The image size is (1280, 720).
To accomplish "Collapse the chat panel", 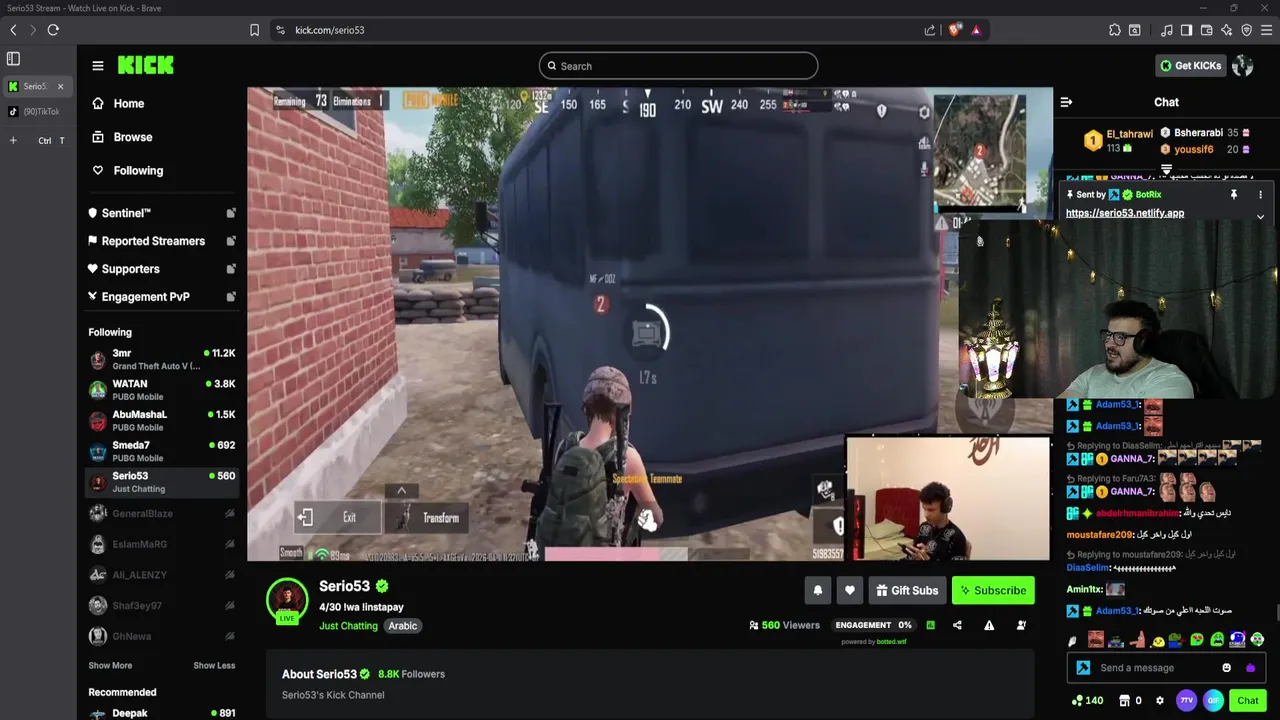I will tap(1066, 102).
